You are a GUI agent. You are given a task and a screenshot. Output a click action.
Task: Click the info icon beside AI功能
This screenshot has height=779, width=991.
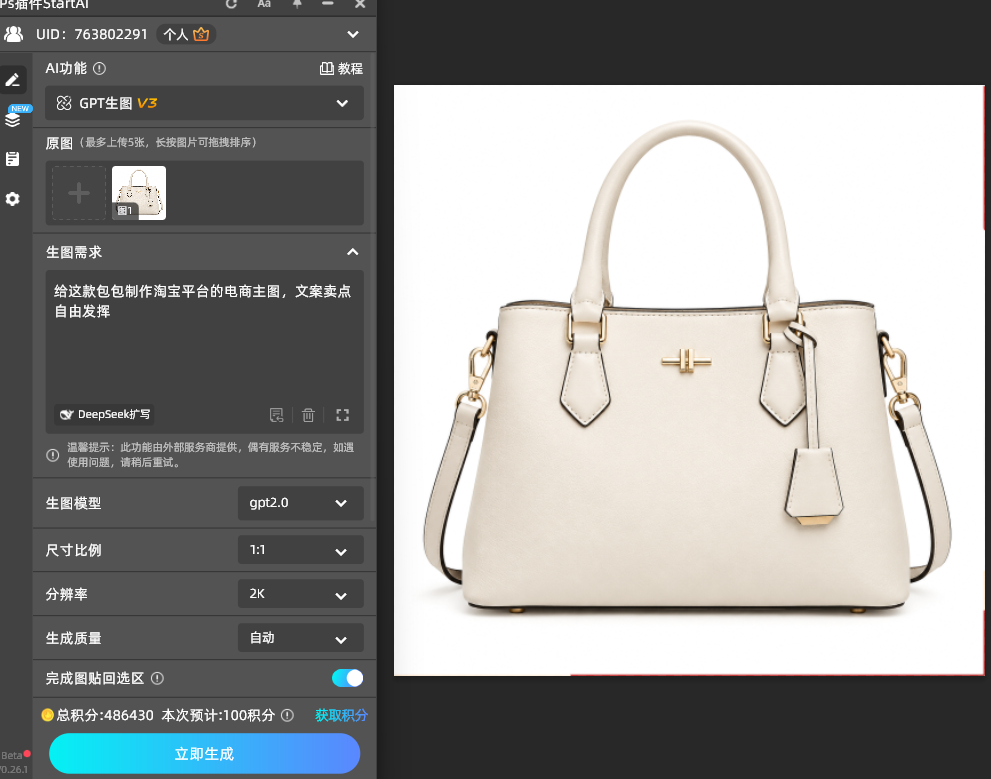(99, 68)
